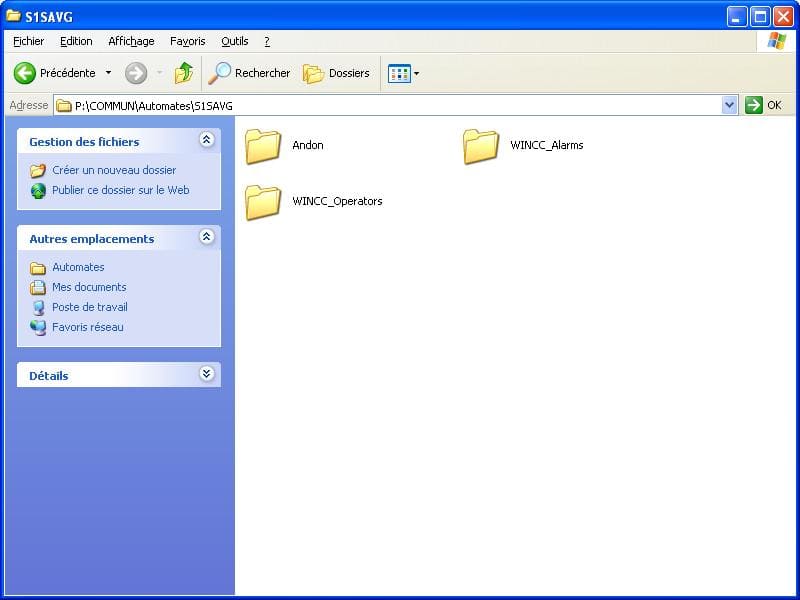Open the Rechercher search tool
Image resolution: width=800 pixels, height=600 pixels.
[x=249, y=73]
